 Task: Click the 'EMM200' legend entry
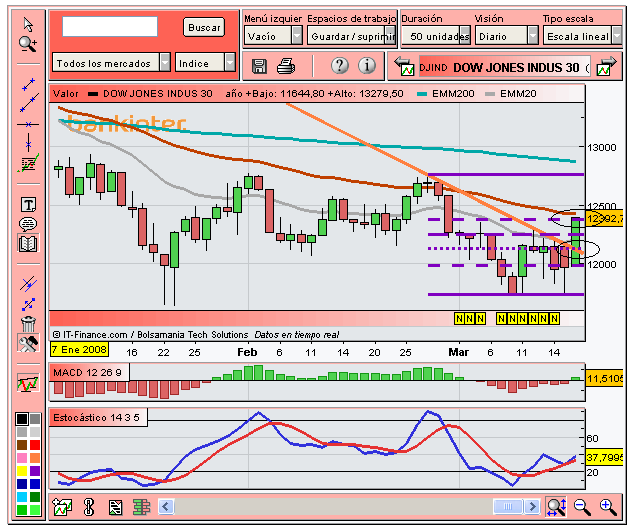coord(445,94)
